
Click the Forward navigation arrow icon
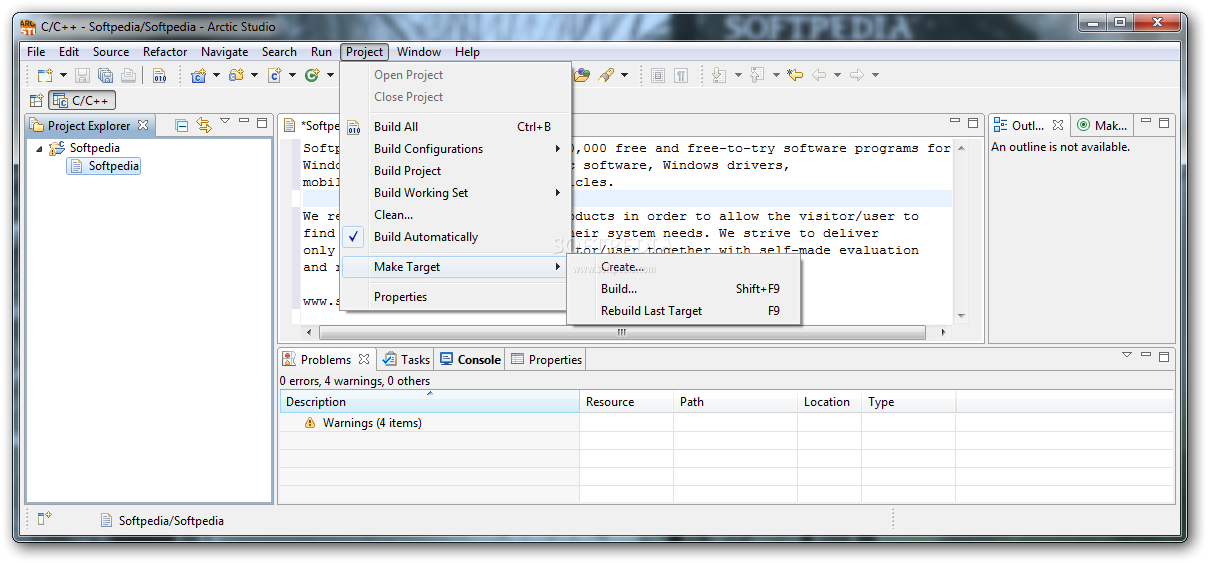[856, 75]
